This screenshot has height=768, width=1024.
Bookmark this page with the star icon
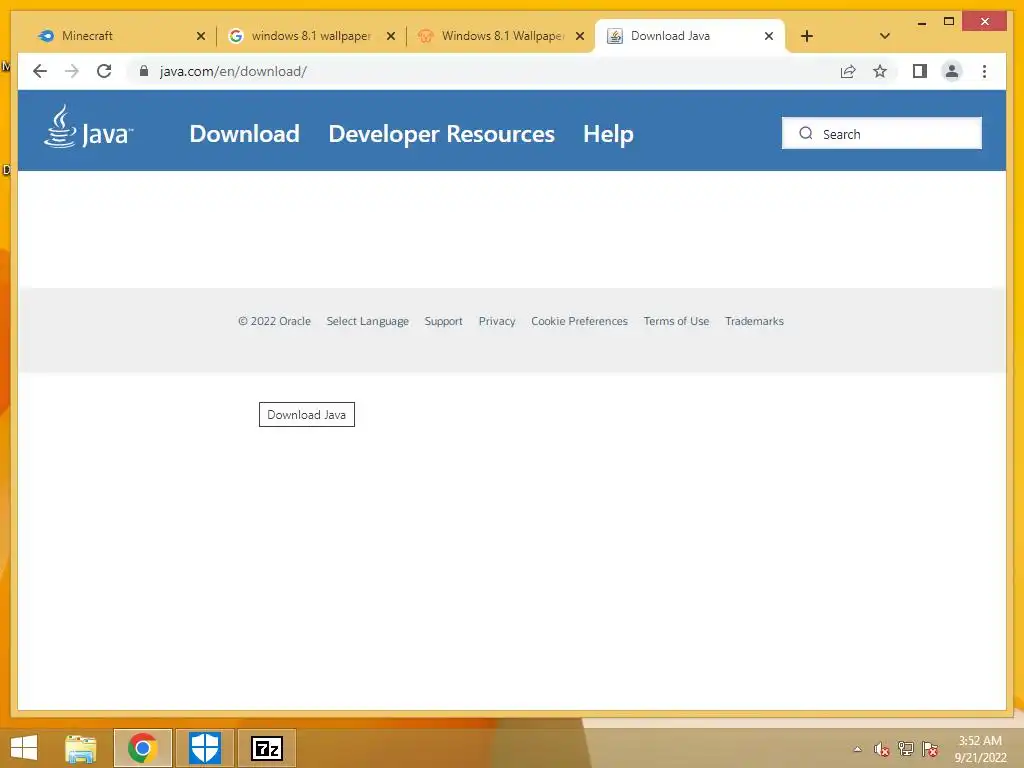click(x=880, y=71)
